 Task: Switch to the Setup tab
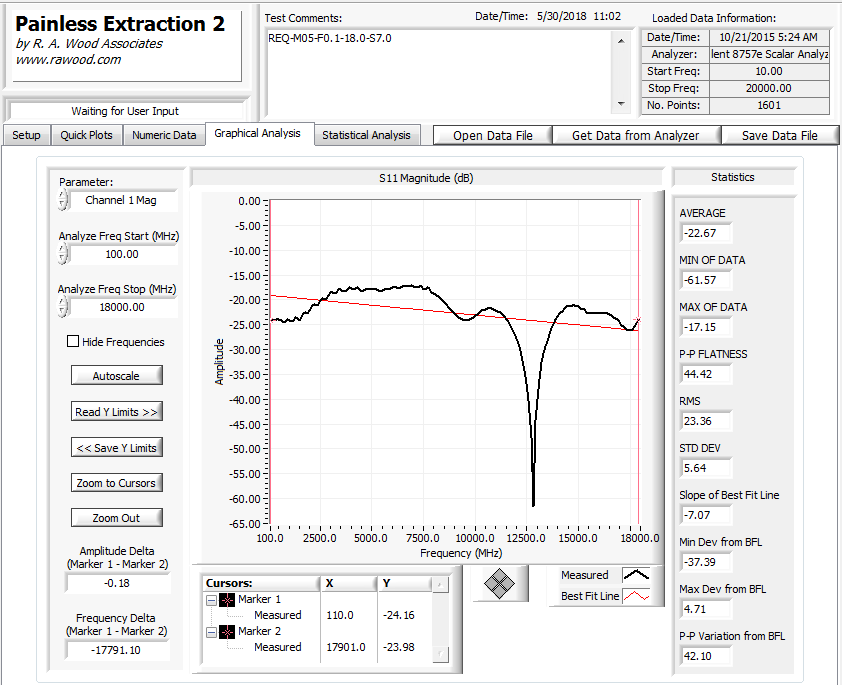[26, 135]
